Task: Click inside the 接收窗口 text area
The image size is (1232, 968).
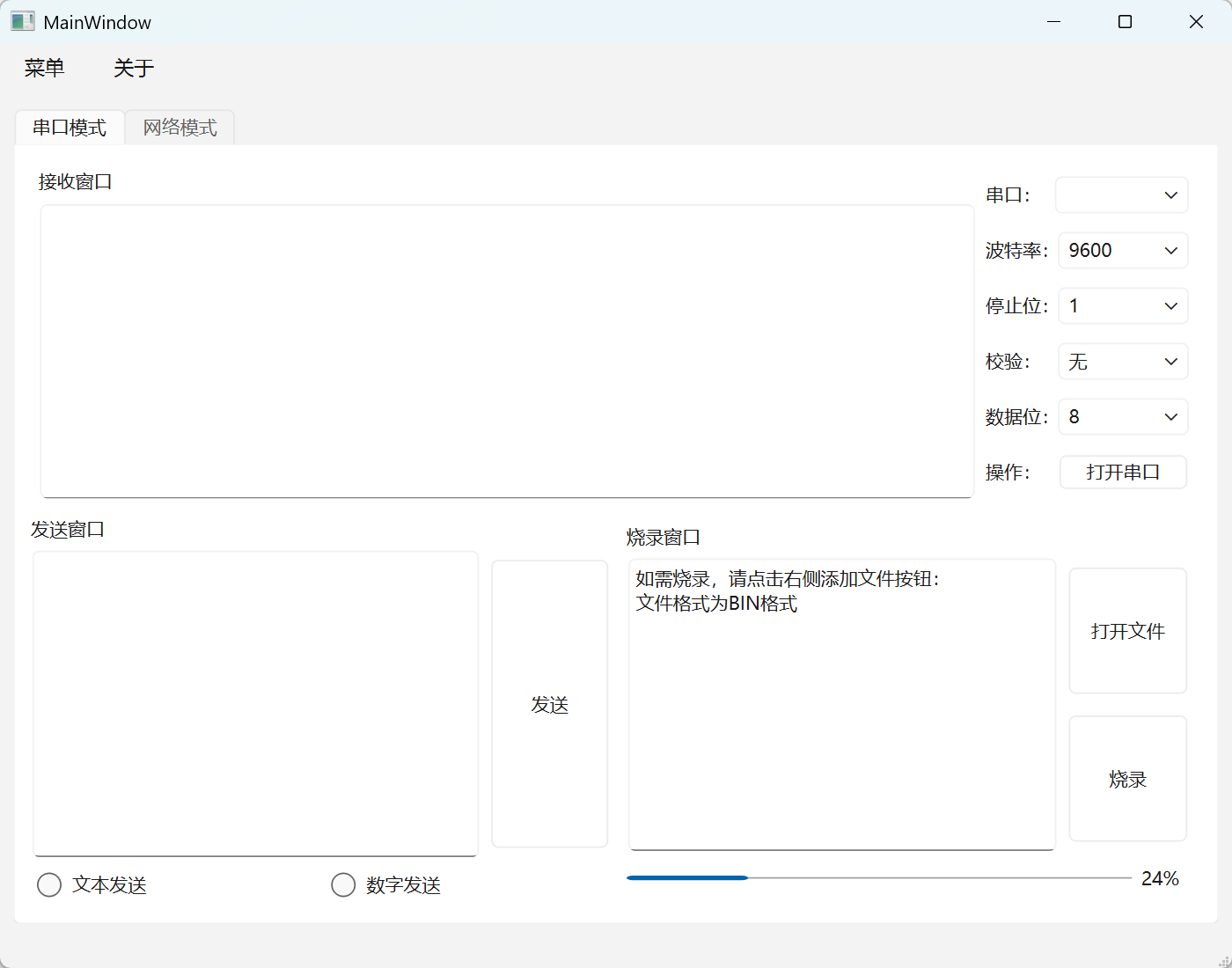Action: (x=507, y=352)
